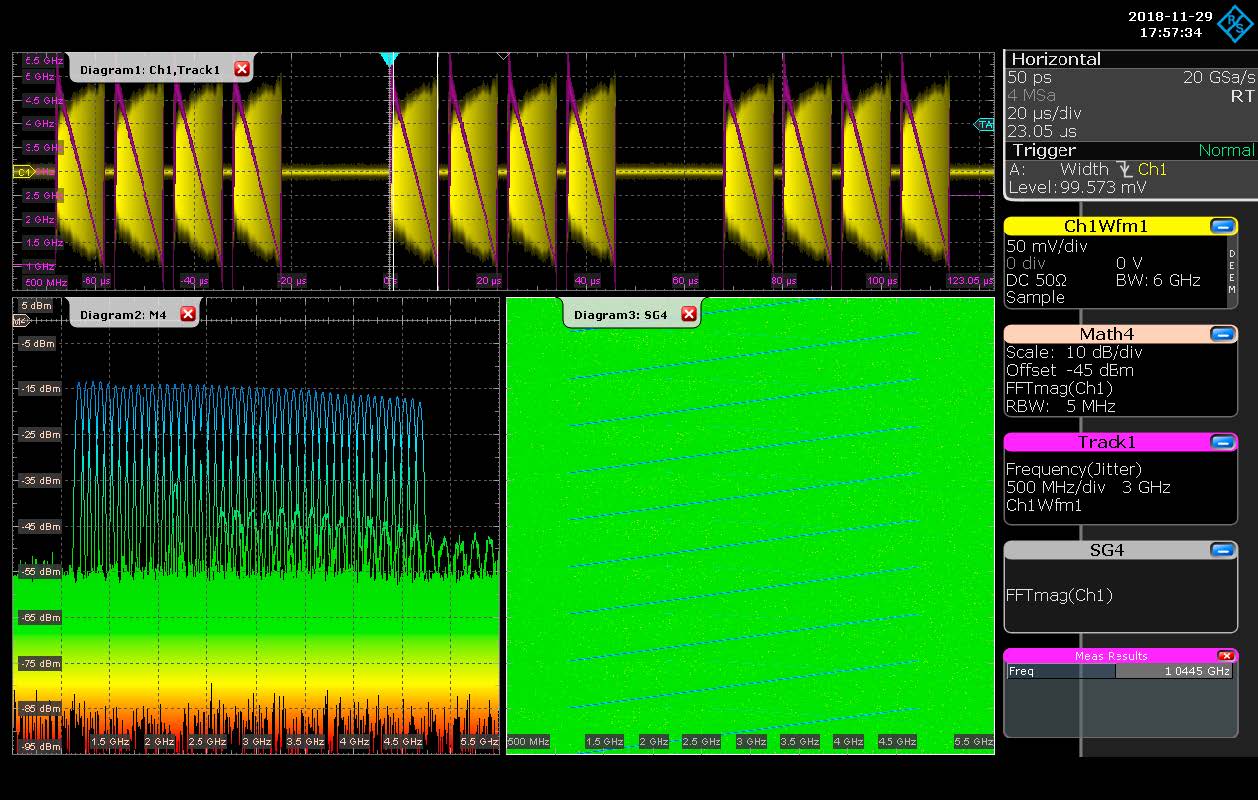Select the C1 channel level marker
1258x800 pixels.
click(23, 172)
